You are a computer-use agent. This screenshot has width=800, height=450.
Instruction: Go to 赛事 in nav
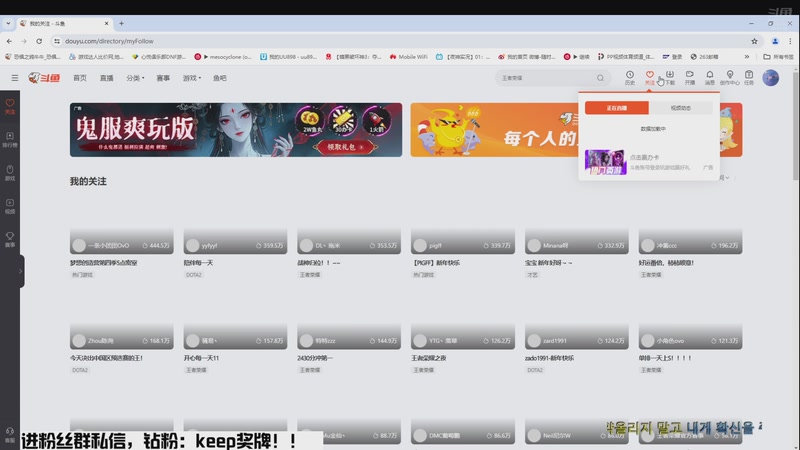click(x=163, y=78)
